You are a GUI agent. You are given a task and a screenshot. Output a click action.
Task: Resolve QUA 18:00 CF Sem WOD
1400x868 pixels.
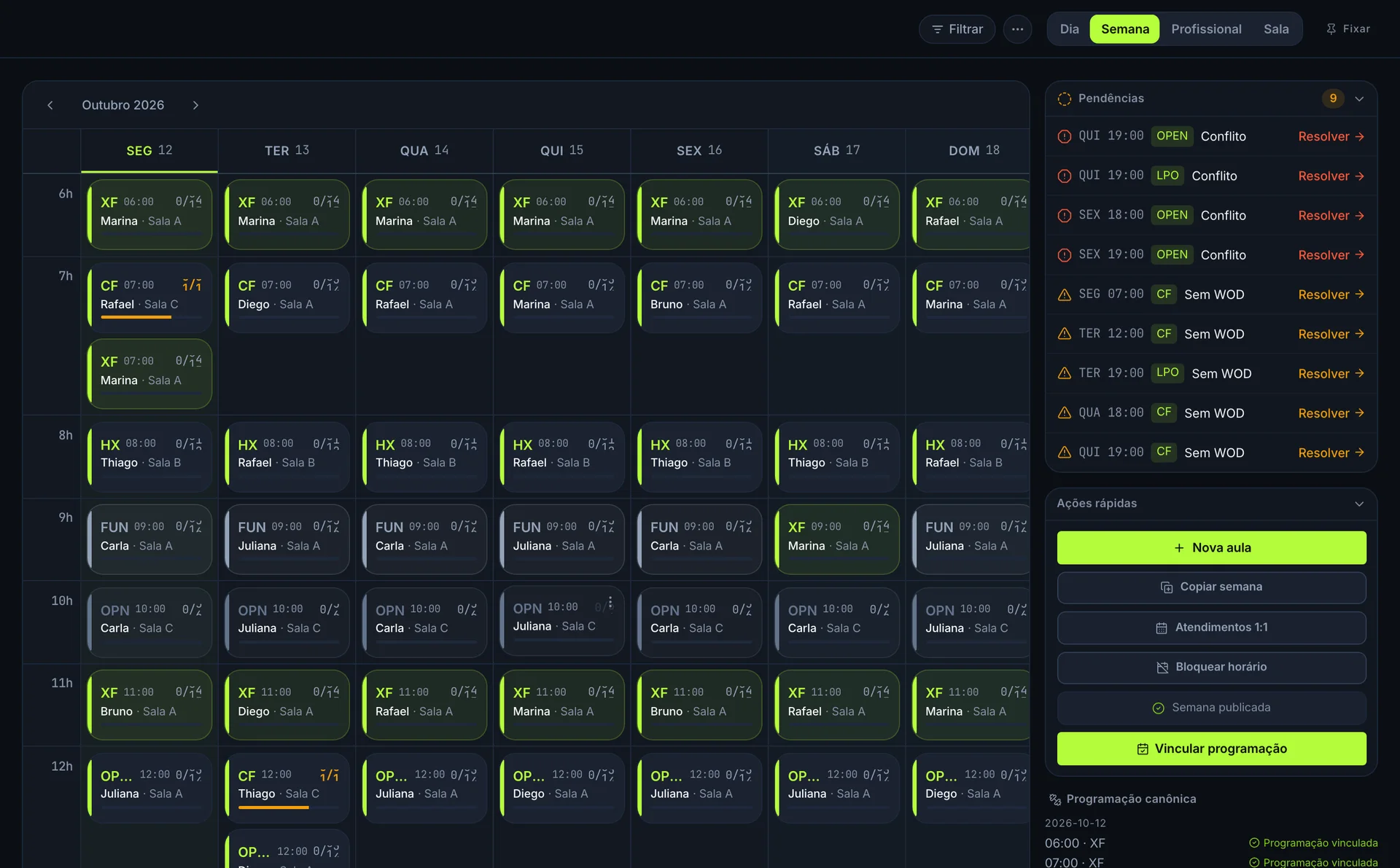click(1331, 413)
